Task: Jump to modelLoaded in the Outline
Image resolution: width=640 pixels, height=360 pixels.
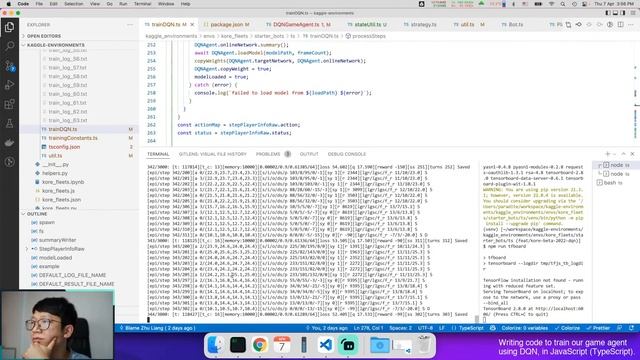Action: [x=56, y=258]
